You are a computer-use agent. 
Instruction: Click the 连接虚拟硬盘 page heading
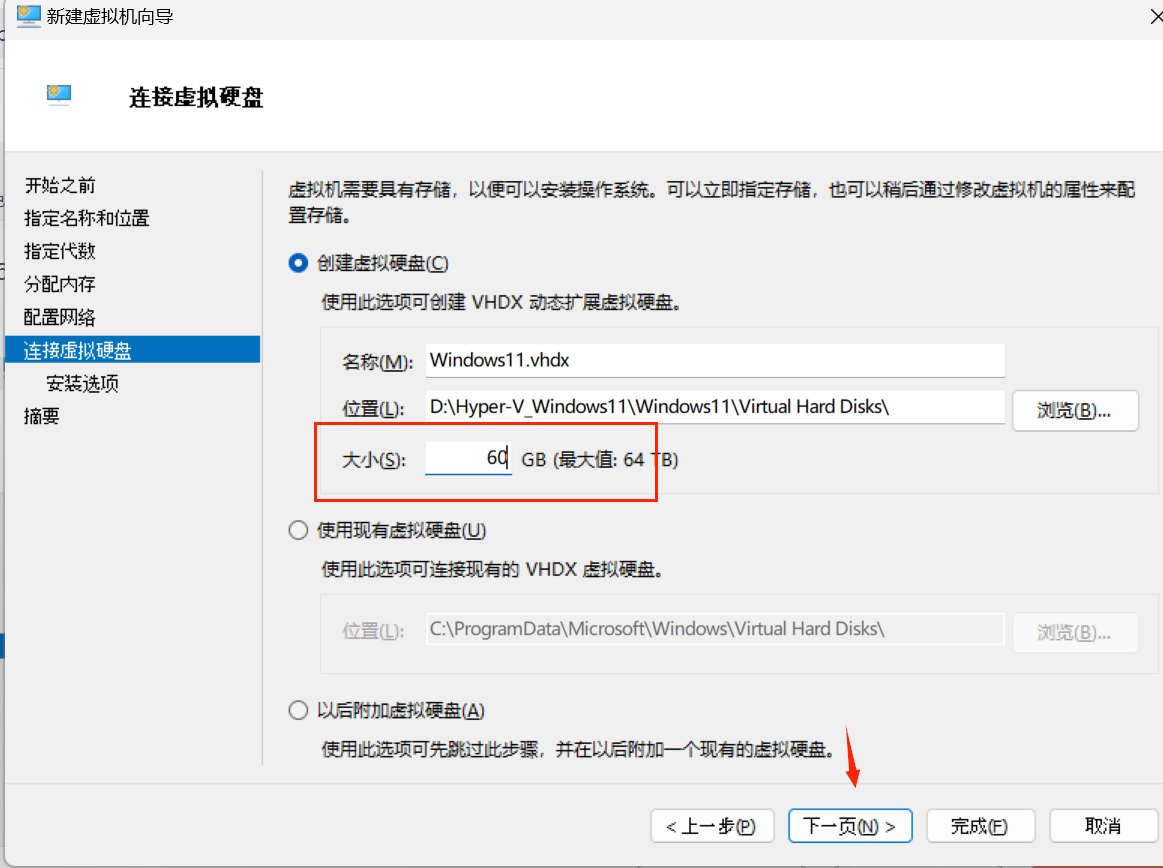(197, 97)
